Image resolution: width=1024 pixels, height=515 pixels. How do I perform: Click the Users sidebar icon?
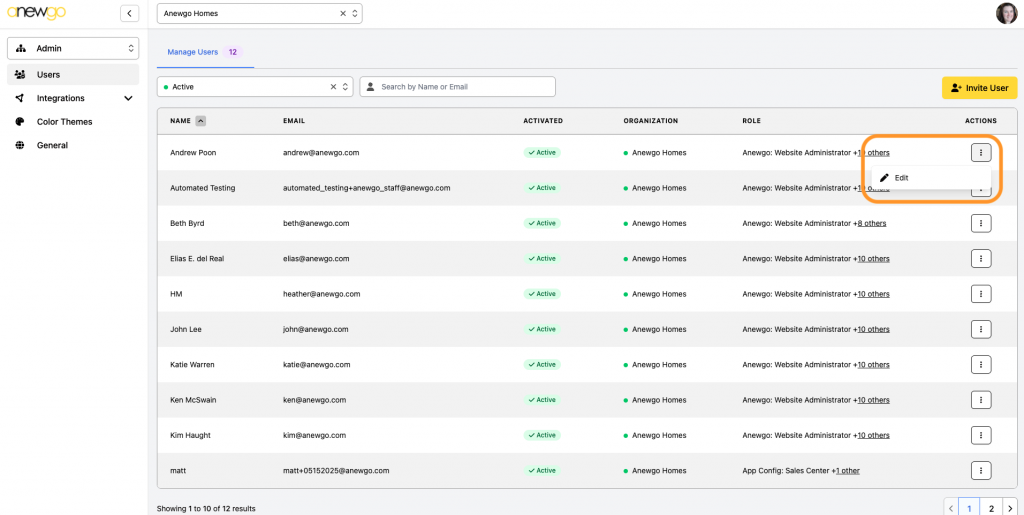(x=20, y=74)
